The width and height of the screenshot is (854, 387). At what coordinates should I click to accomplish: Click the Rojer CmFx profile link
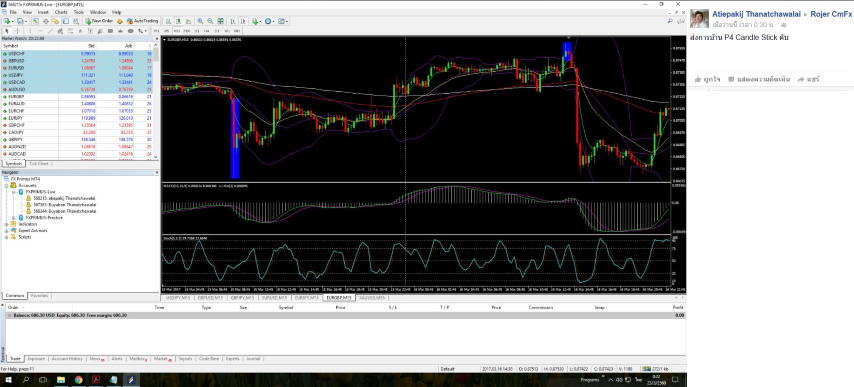(832, 14)
